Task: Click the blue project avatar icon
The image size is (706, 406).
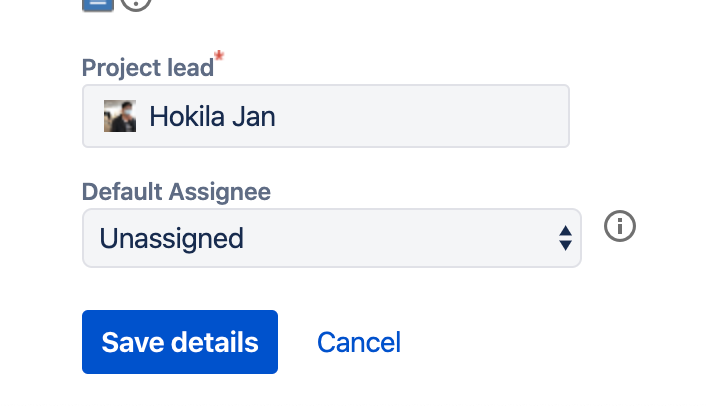Action: [x=98, y=5]
